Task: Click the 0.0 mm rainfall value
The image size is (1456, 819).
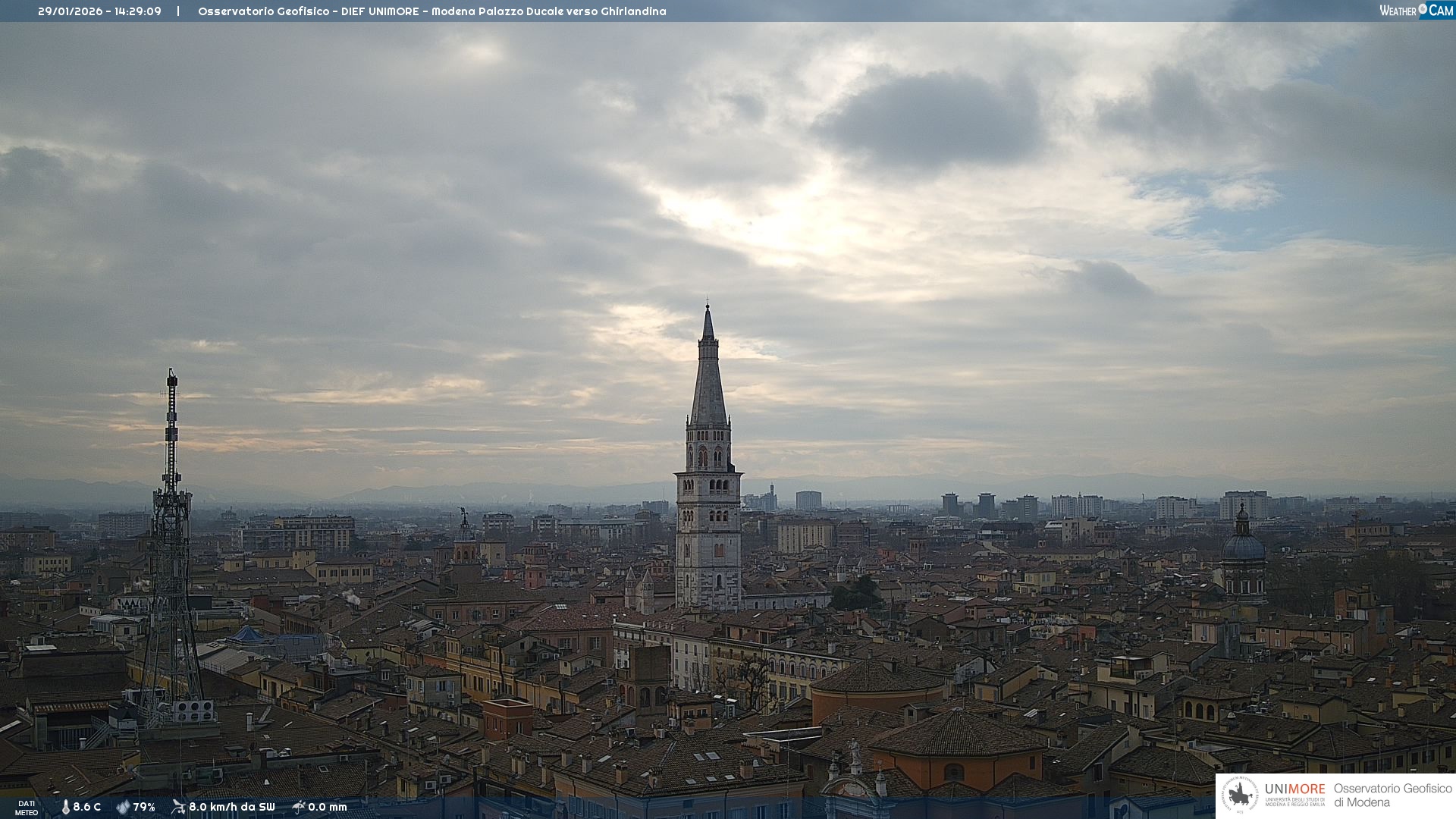Action: pos(328,808)
